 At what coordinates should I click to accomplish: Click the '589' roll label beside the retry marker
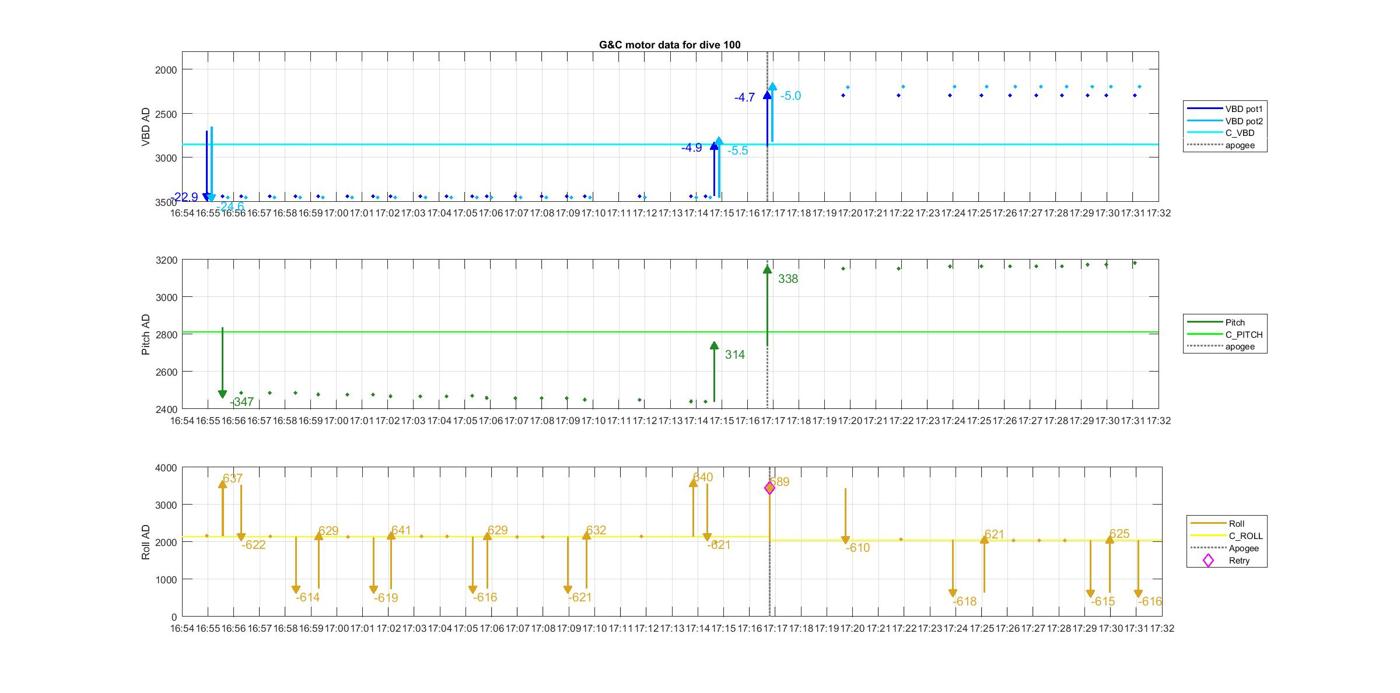(x=781, y=482)
